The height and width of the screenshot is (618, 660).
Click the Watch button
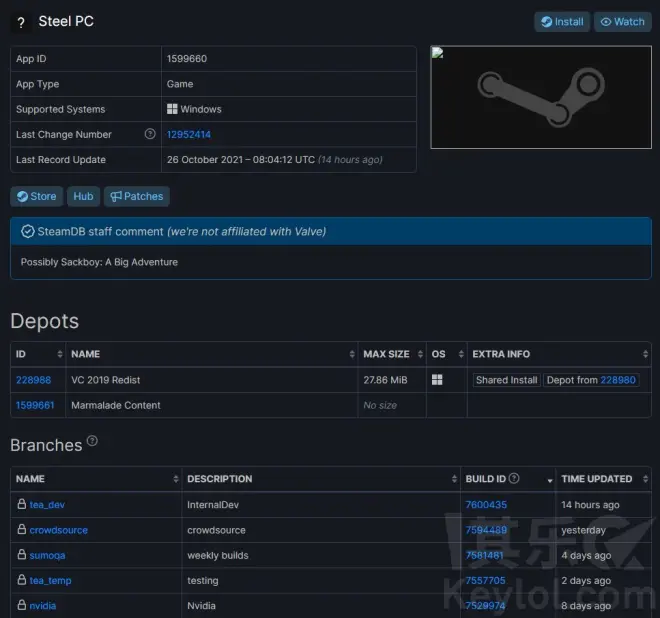pos(623,22)
